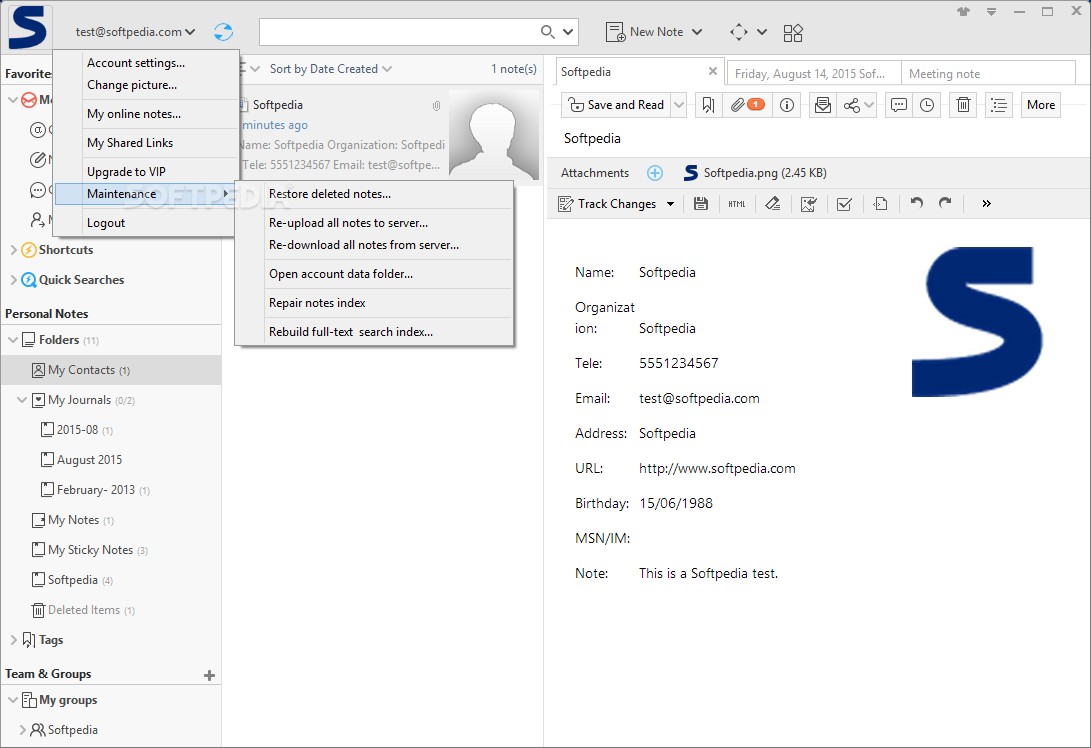1091x748 pixels.
Task: Open Sort by Date Created dropdown
Action: (x=331, y=69)
